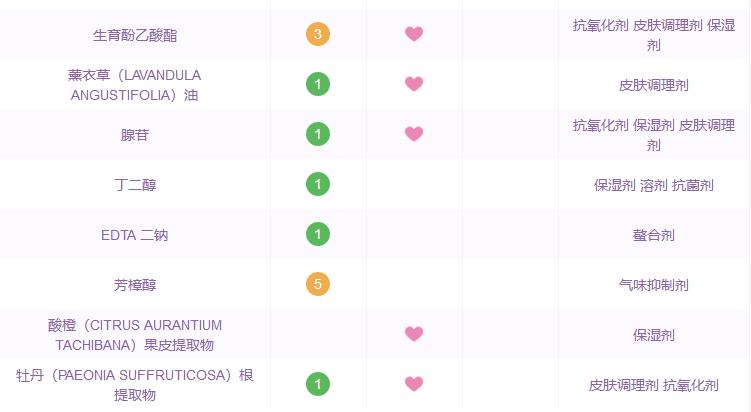
Task: Click orange safety score 5 for 芳樟醇
Action: 318,284
